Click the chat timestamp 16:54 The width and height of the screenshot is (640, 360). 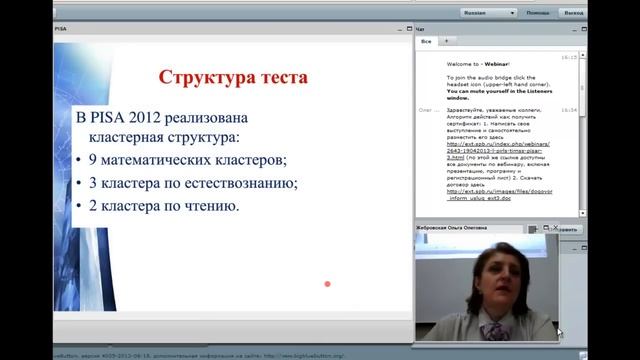(569, 110)
